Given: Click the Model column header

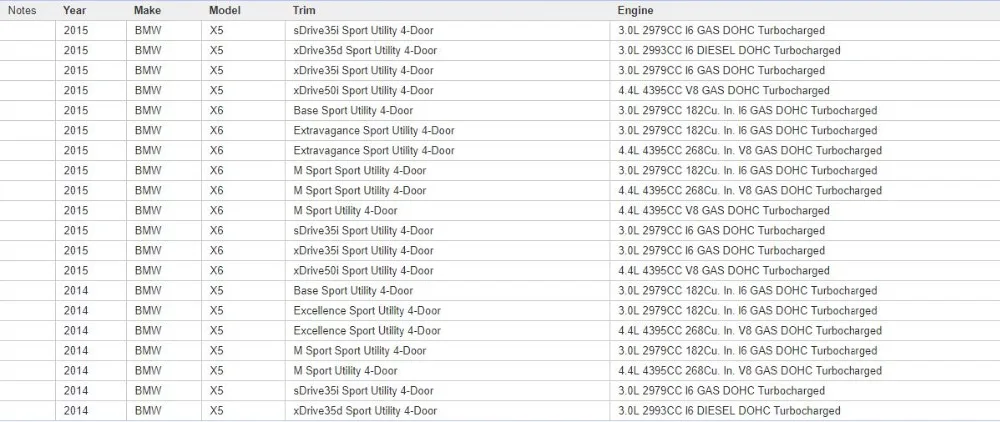Looking at the screenshot, I should coord(223,10).
